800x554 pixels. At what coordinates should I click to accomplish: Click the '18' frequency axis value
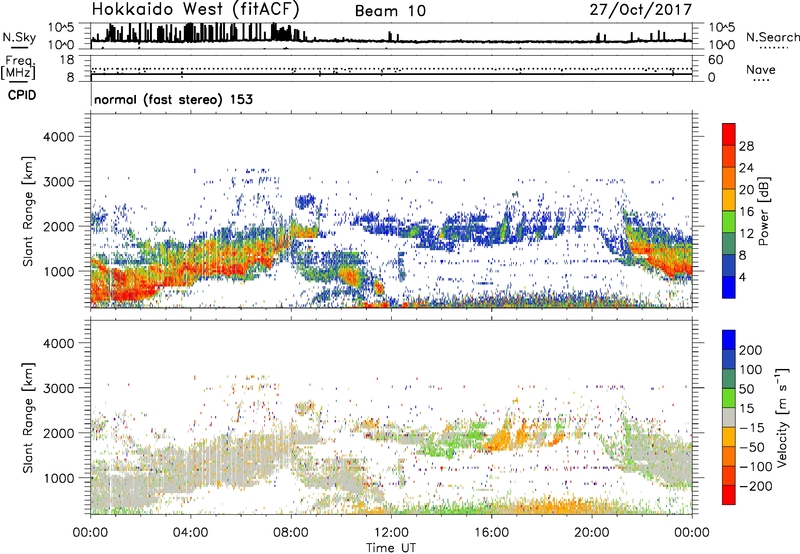pos(67,60)
